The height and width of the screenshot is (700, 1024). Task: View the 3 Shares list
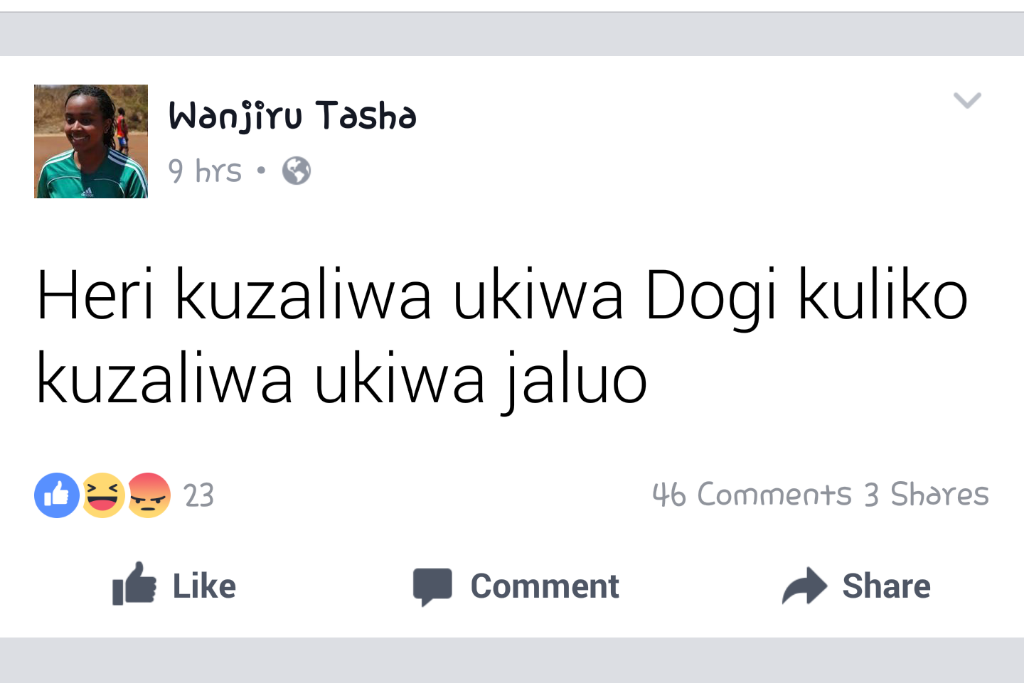pyautogui.click(x=926, y=494)
